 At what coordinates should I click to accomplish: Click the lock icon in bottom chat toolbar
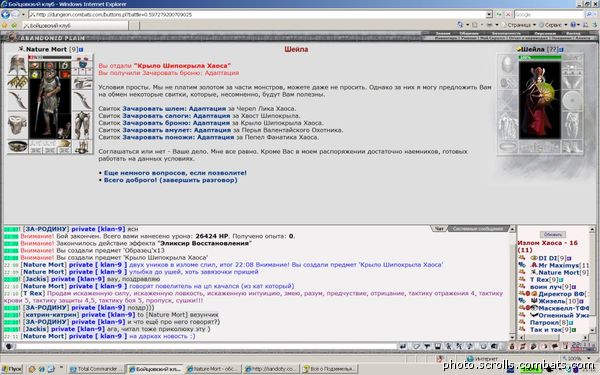512,347
